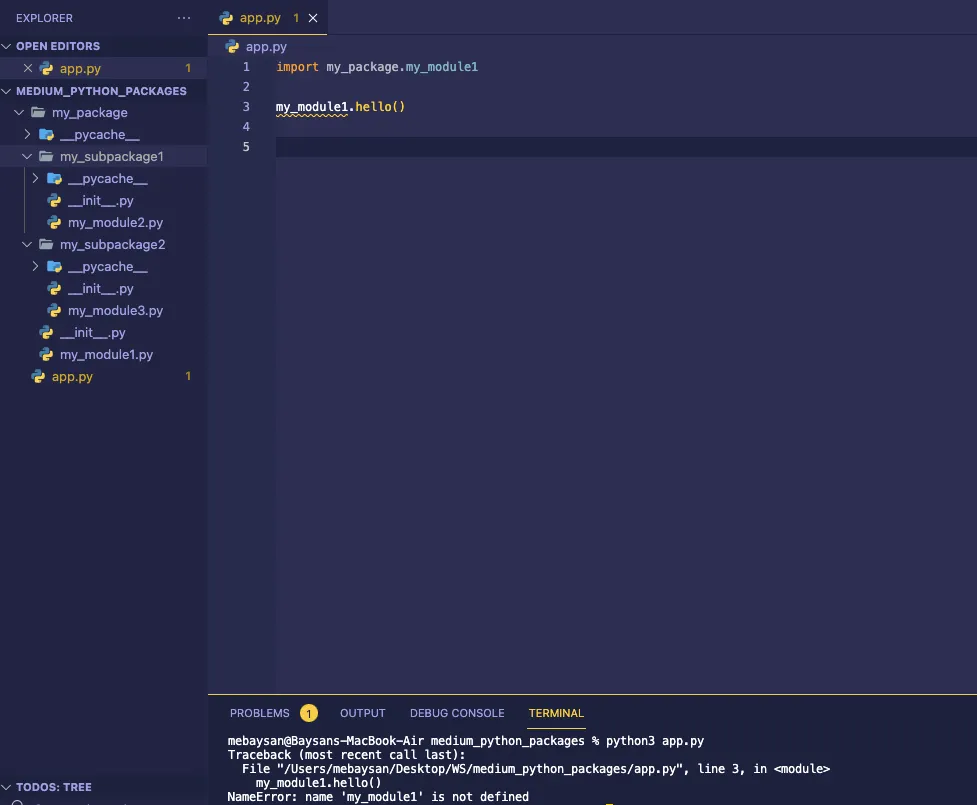Click Python icon beside my_module2.py
Screen dimensions: 977x805
tap(55, 222)
